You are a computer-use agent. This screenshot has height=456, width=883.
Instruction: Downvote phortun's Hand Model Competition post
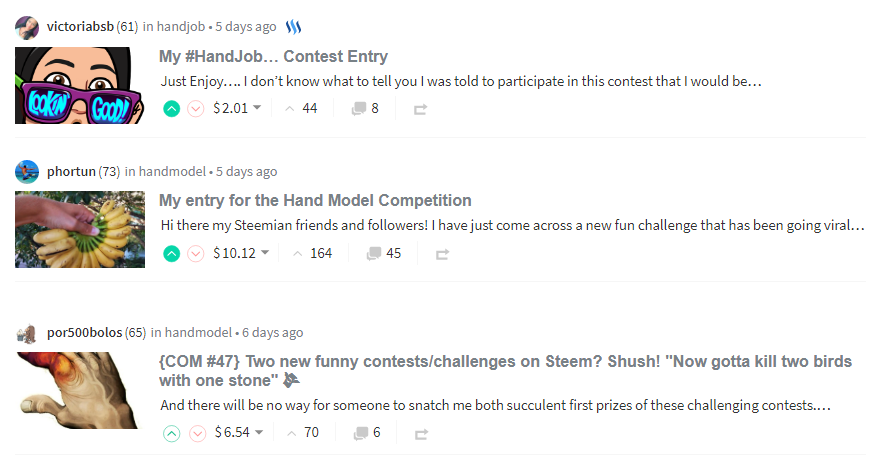tap(195, 254)
